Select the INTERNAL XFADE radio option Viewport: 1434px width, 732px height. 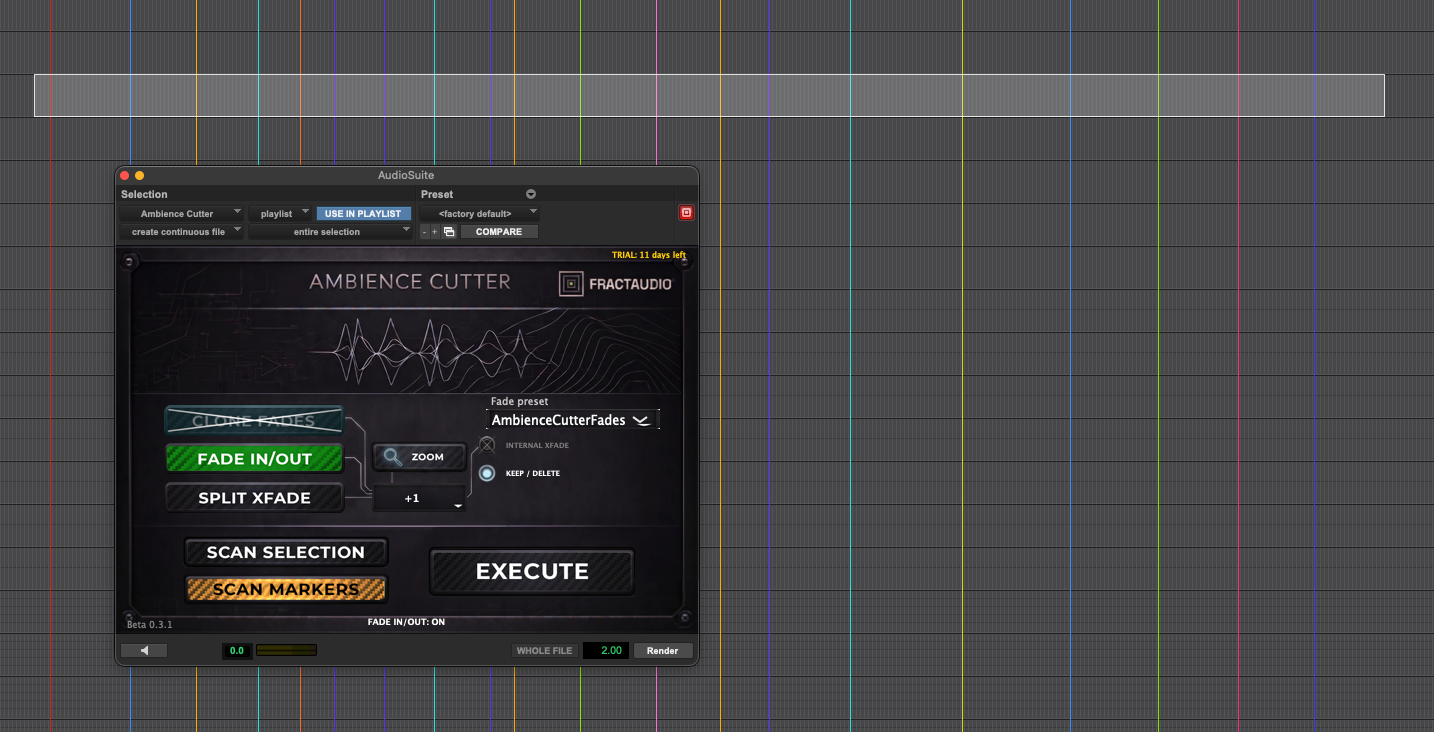487,445
